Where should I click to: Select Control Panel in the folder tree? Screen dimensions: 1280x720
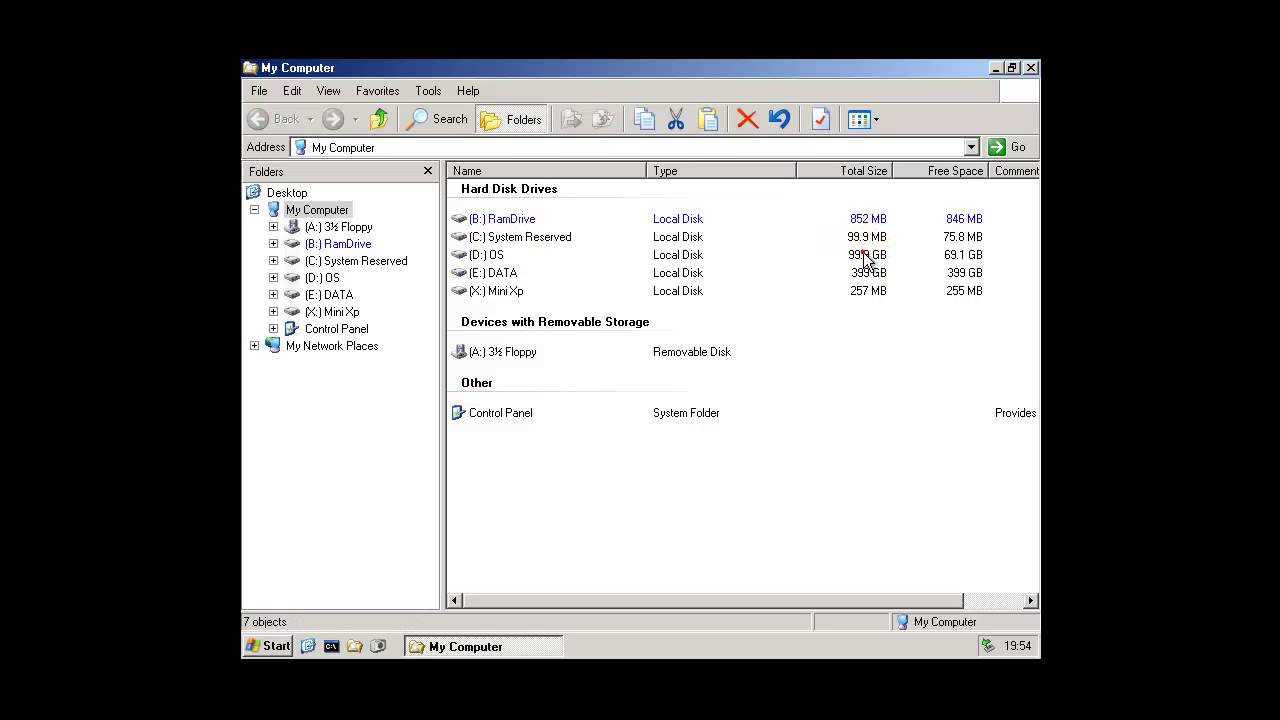[x=336, y=329]
